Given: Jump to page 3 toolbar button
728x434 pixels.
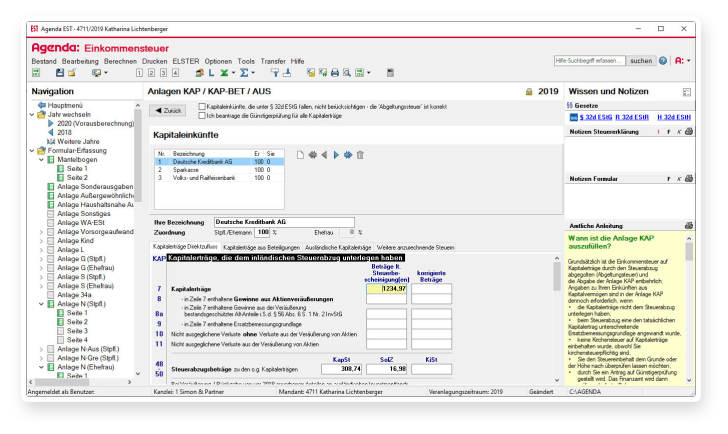Looking at the screenshot, I should pos(163,73).
